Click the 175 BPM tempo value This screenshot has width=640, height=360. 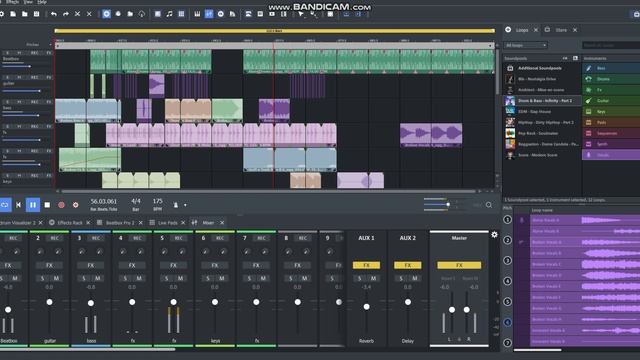click(x=158, y=201)
